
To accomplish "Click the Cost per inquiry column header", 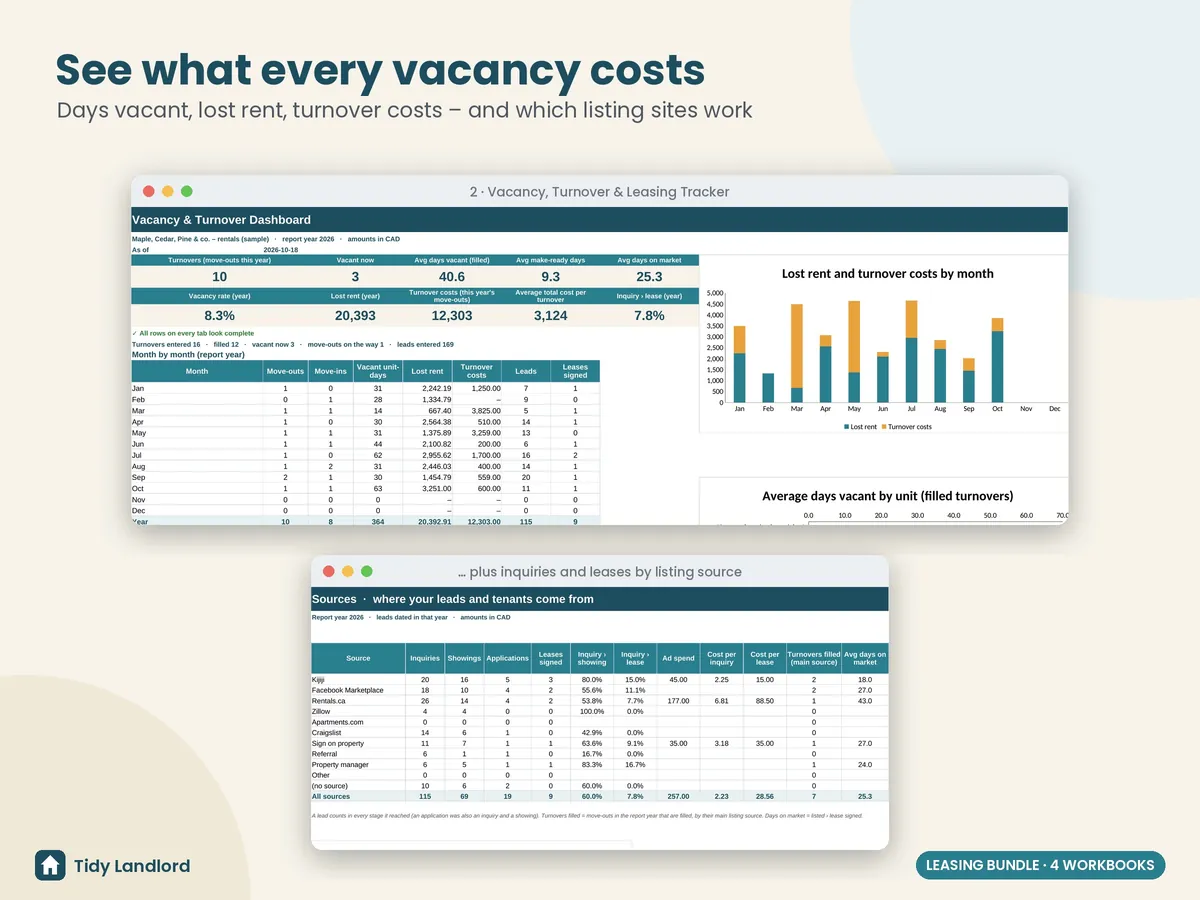I will coord(721,658).
